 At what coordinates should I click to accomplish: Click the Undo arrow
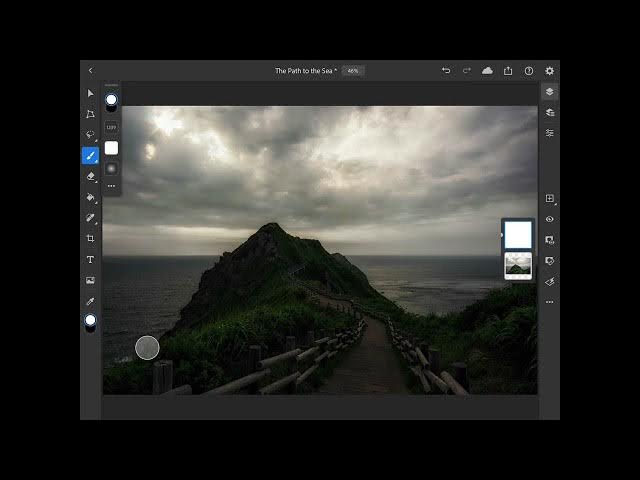point(446,71)
